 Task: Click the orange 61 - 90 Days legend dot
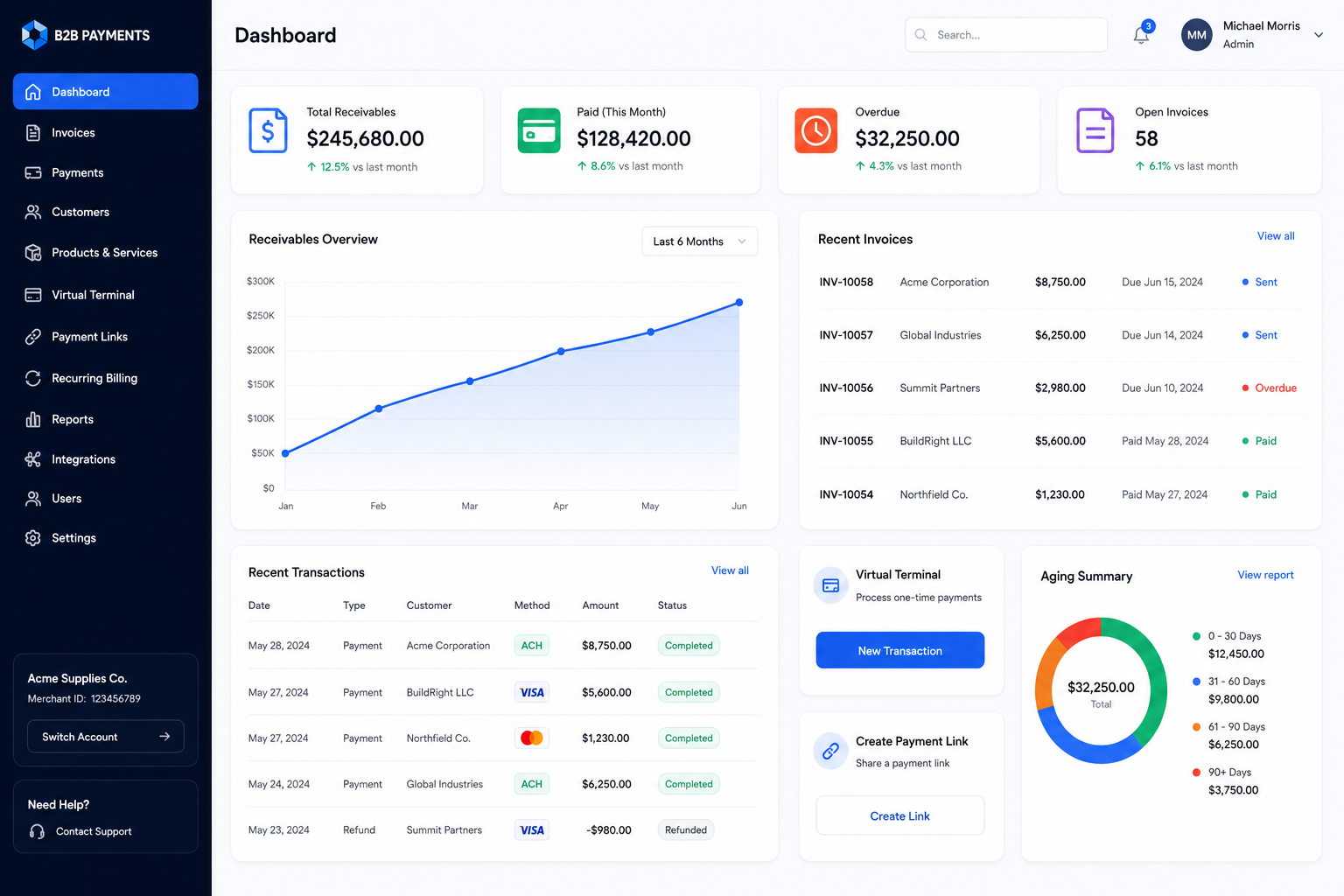[x=1196, y=727]
